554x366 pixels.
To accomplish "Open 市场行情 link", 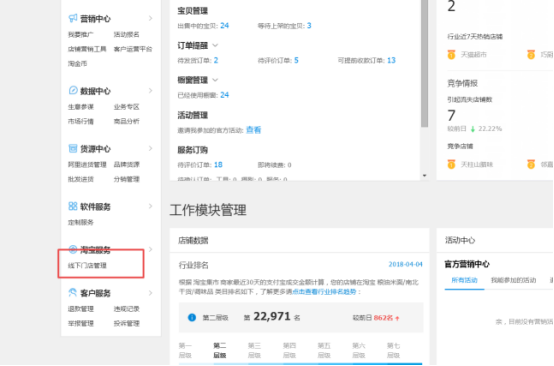I will [81, 121].
